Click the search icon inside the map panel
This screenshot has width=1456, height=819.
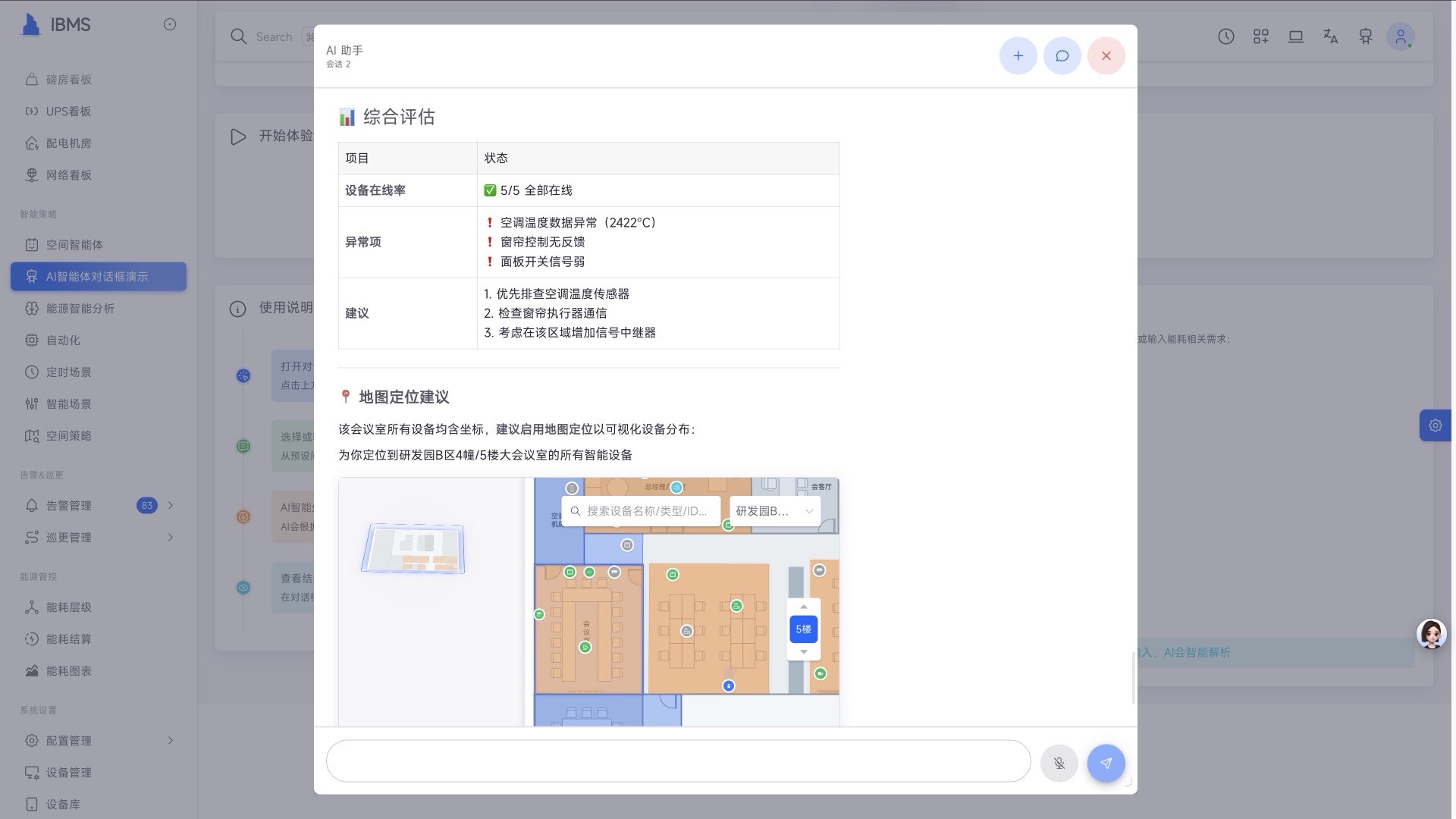(x=575, y=510)
